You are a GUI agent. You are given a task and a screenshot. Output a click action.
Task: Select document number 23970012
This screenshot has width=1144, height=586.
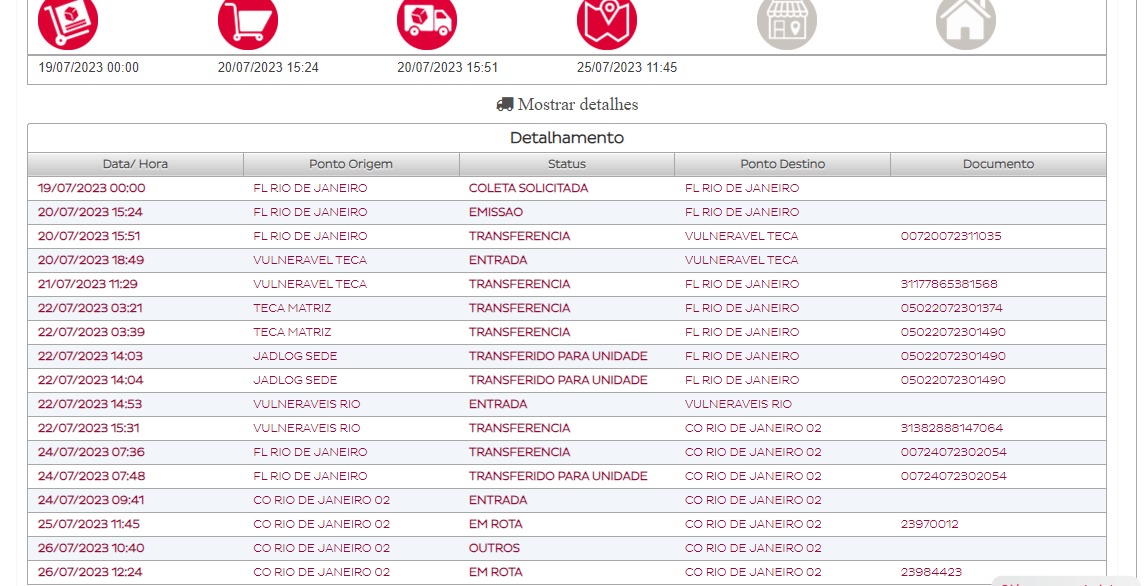[x=930, y=525]
